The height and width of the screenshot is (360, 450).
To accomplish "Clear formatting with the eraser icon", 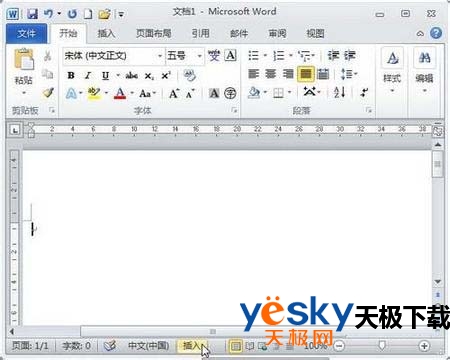I will point(190,76).
